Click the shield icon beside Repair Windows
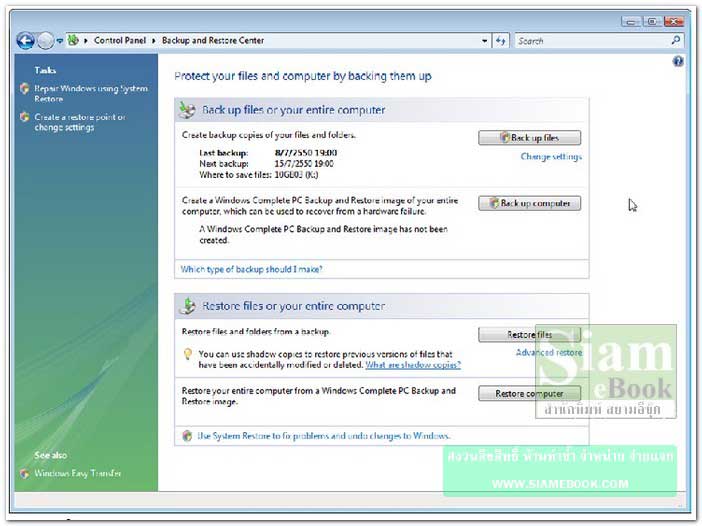702x526 pixels. [x=25, y=89]
